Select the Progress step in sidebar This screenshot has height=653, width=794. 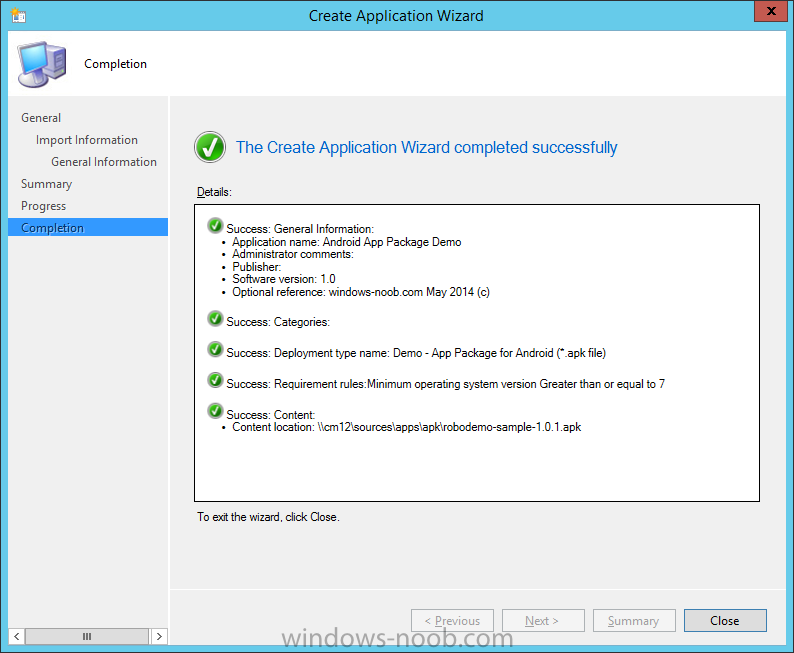(44, 206)
